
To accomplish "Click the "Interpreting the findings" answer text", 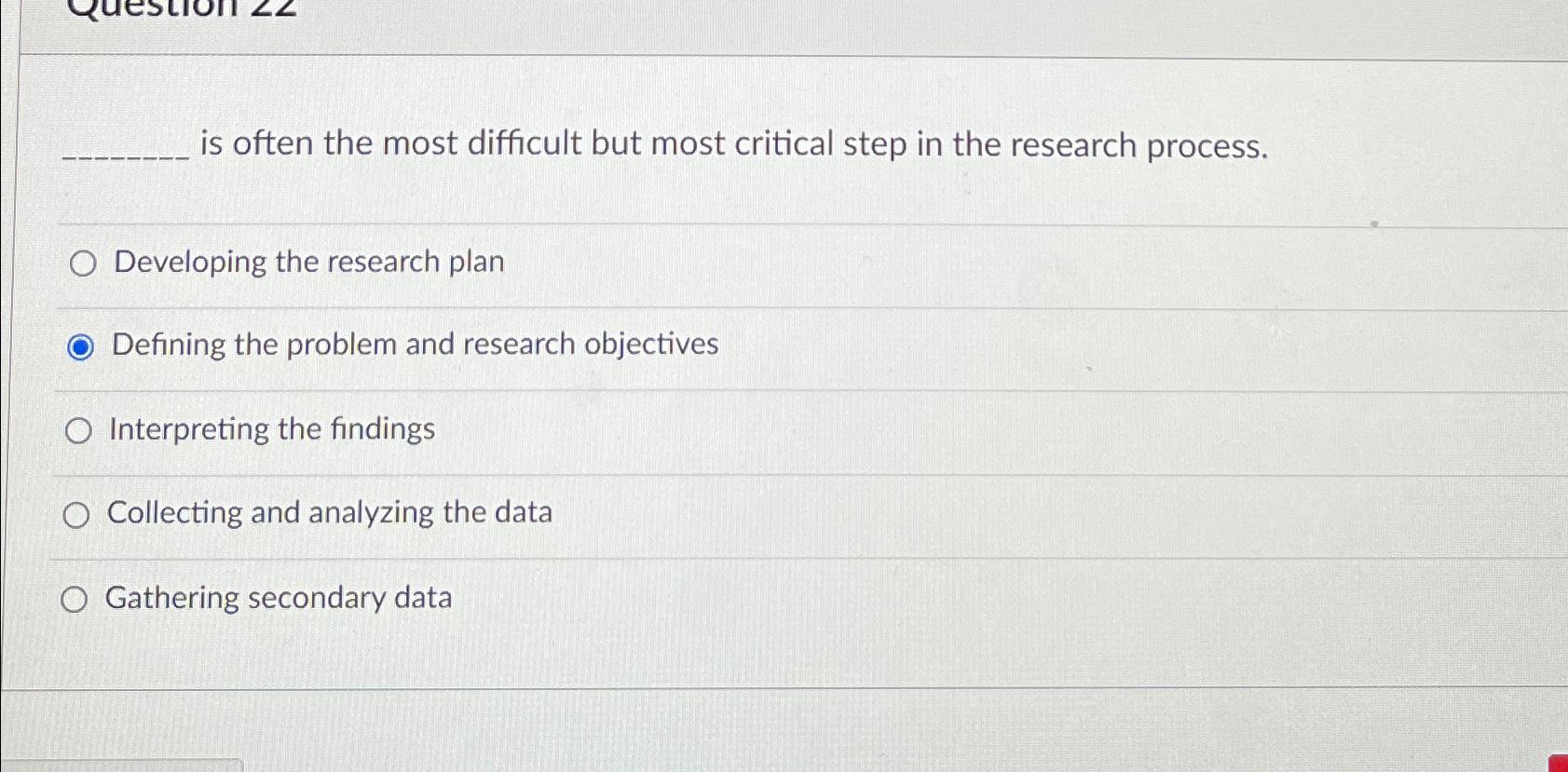I will pos(272,429).
